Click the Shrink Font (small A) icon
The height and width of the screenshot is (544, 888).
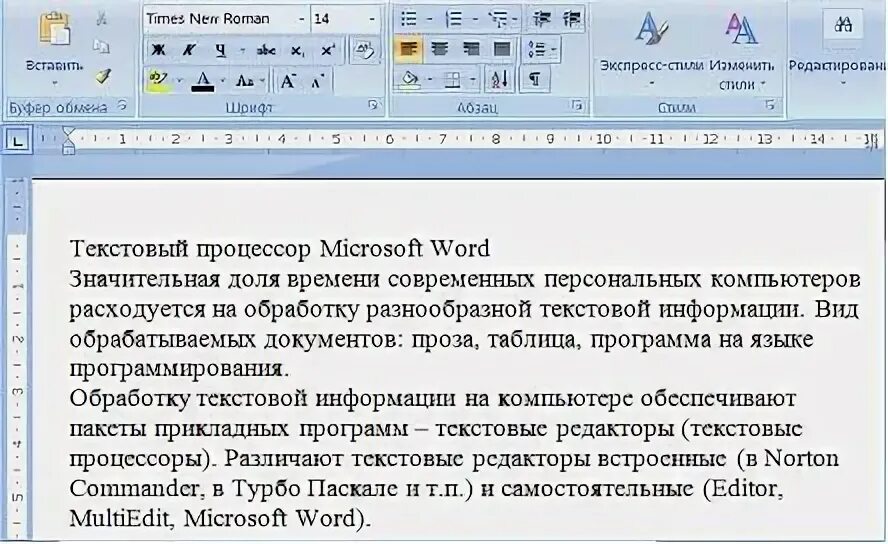(317, 82)
